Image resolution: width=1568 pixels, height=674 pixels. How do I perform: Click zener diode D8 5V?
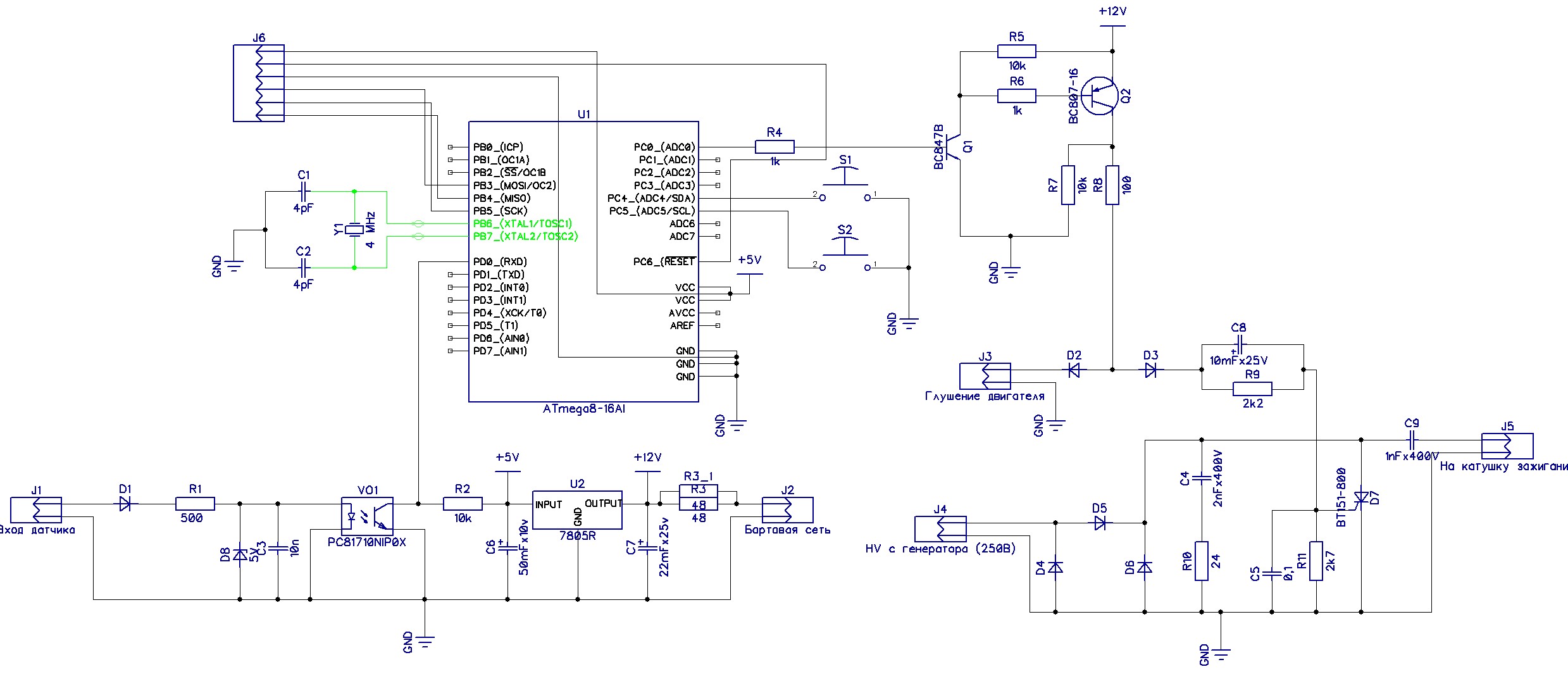click(x=239, y=555)
